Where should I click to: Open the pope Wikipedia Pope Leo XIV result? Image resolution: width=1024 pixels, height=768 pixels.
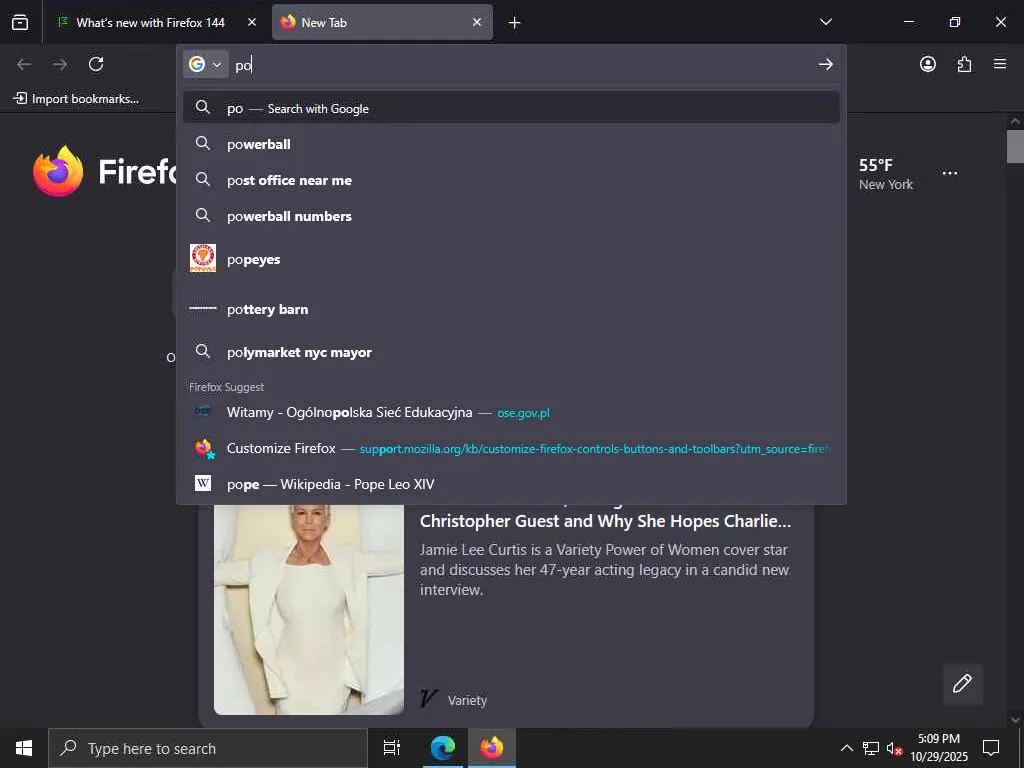[x=511, y=484]
